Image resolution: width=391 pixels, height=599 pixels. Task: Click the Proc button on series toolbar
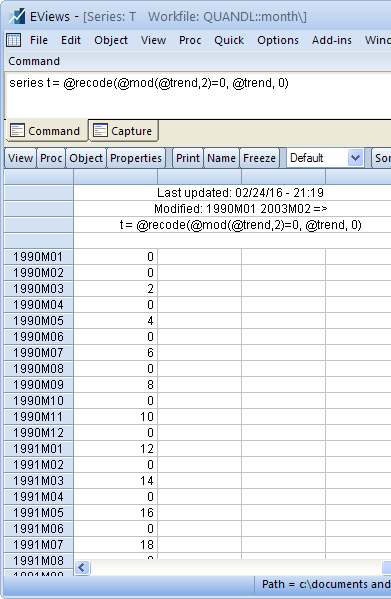51,158
